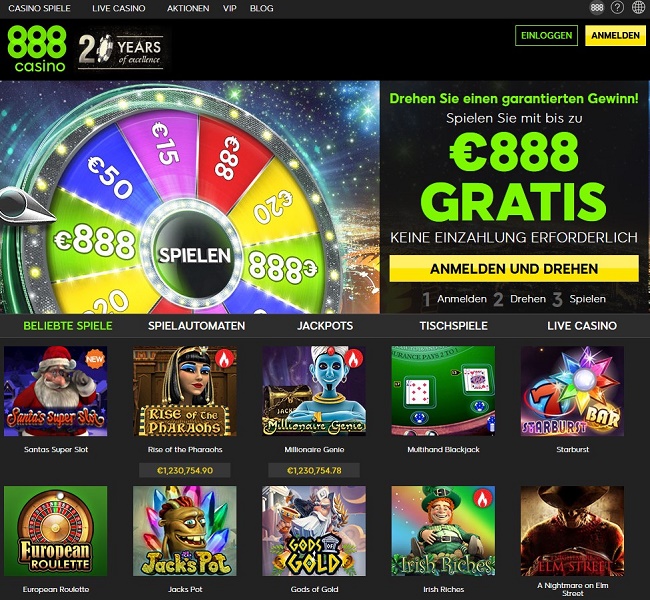
Task: Click the NEW badge on Santas Super Slot
Action: tap(95, 359)
